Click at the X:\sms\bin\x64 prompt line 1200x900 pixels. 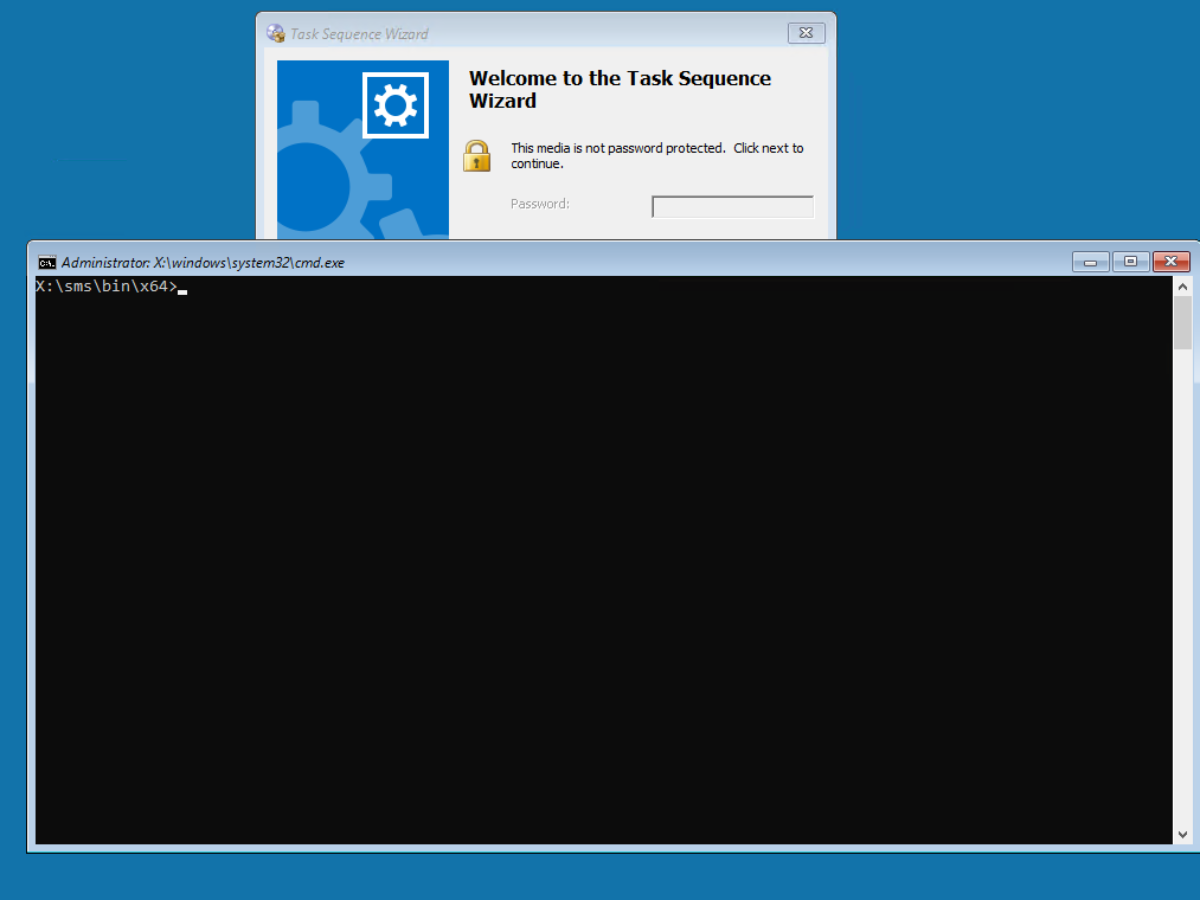point(106,288)
